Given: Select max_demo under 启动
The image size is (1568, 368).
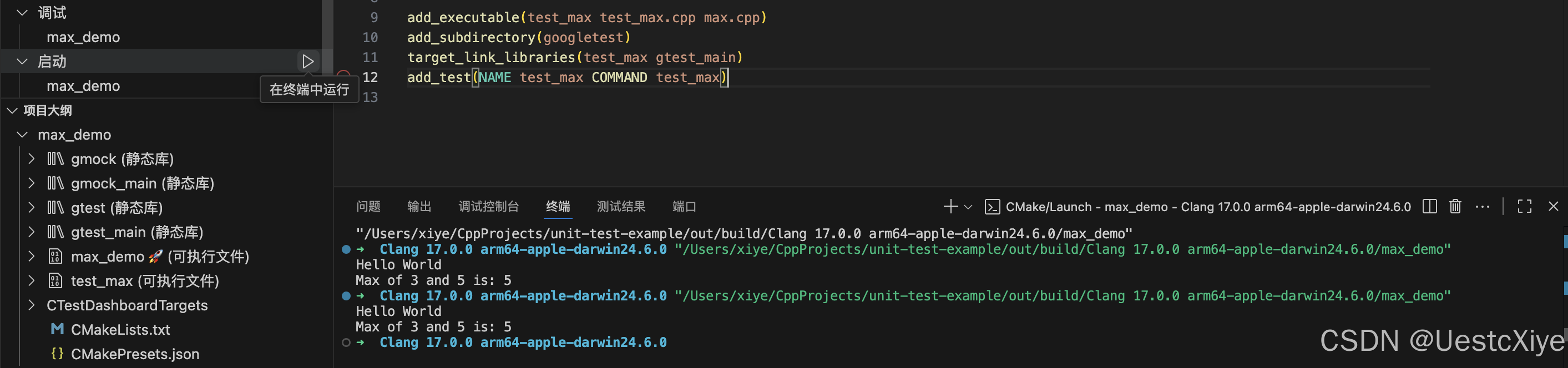Looking at the screenshot, I should pos(83,86).
